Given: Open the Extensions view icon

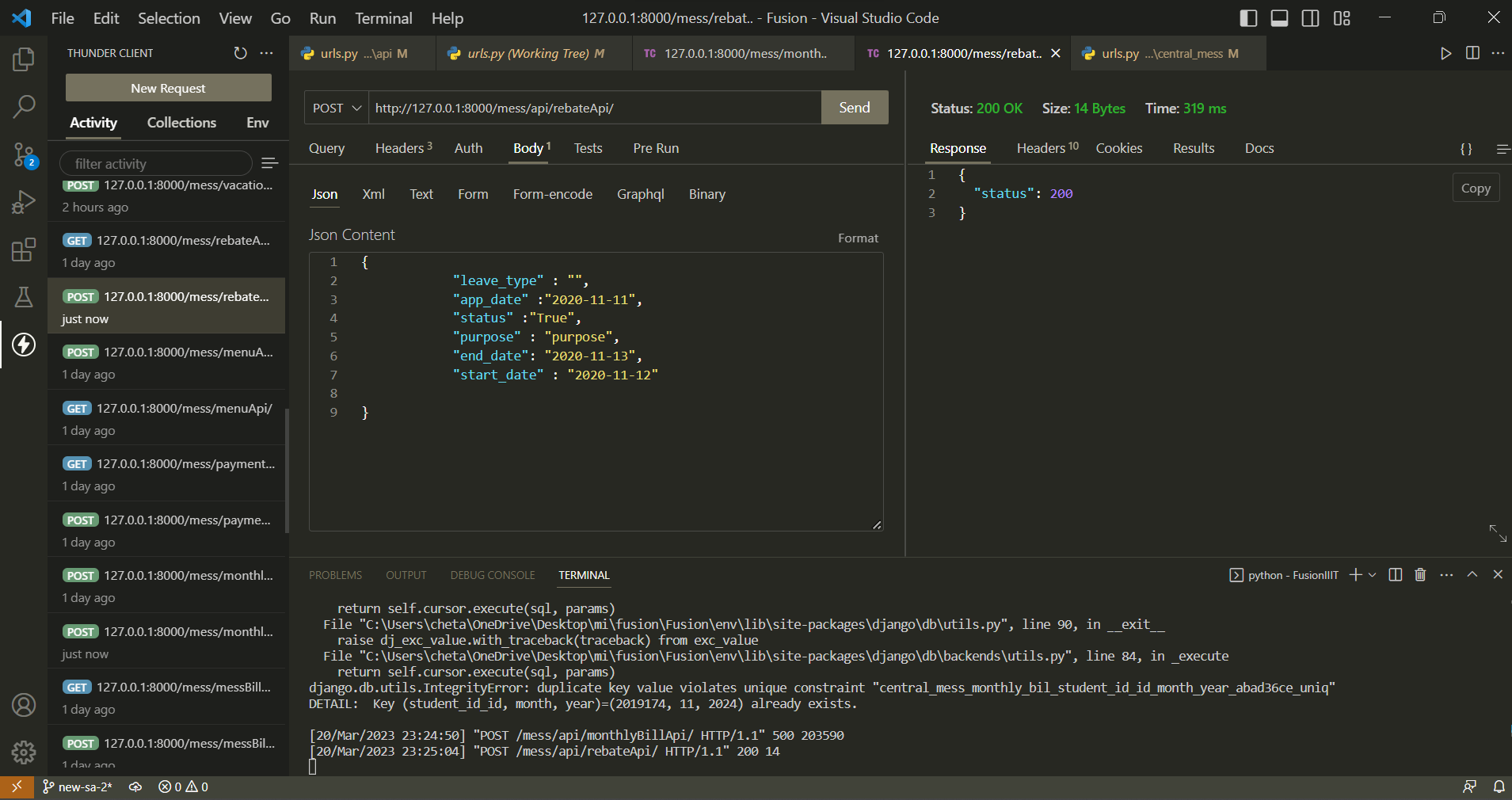Looking at the screenshot, I should [24, 250].
